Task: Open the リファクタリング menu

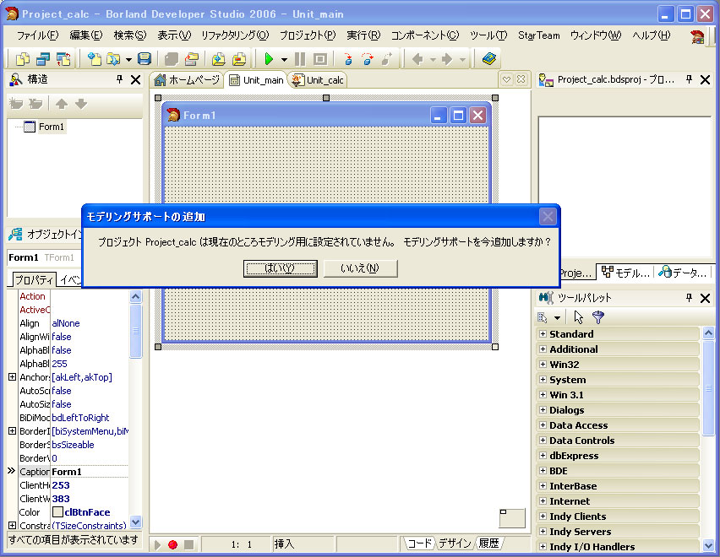Action: (235, 35)
